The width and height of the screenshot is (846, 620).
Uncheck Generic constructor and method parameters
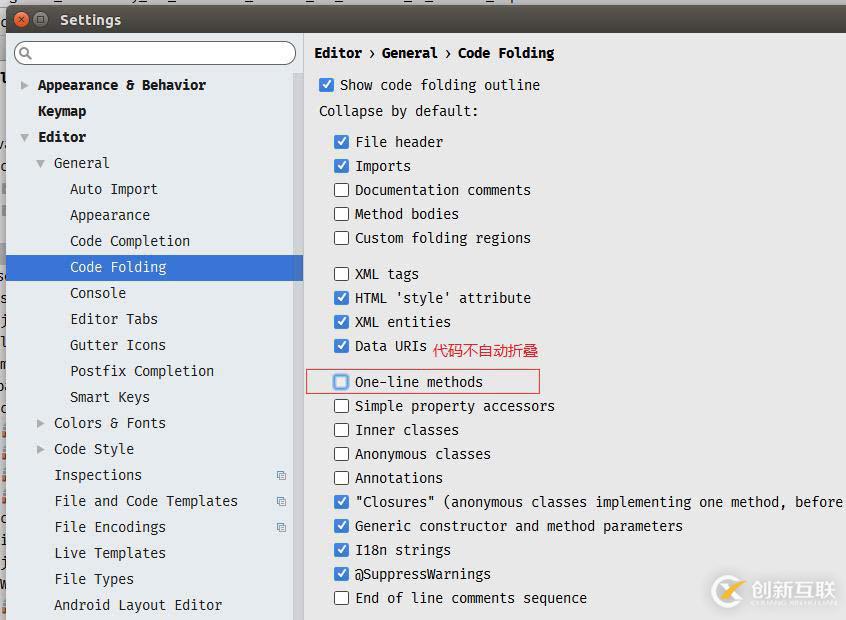tap(342, 526)
